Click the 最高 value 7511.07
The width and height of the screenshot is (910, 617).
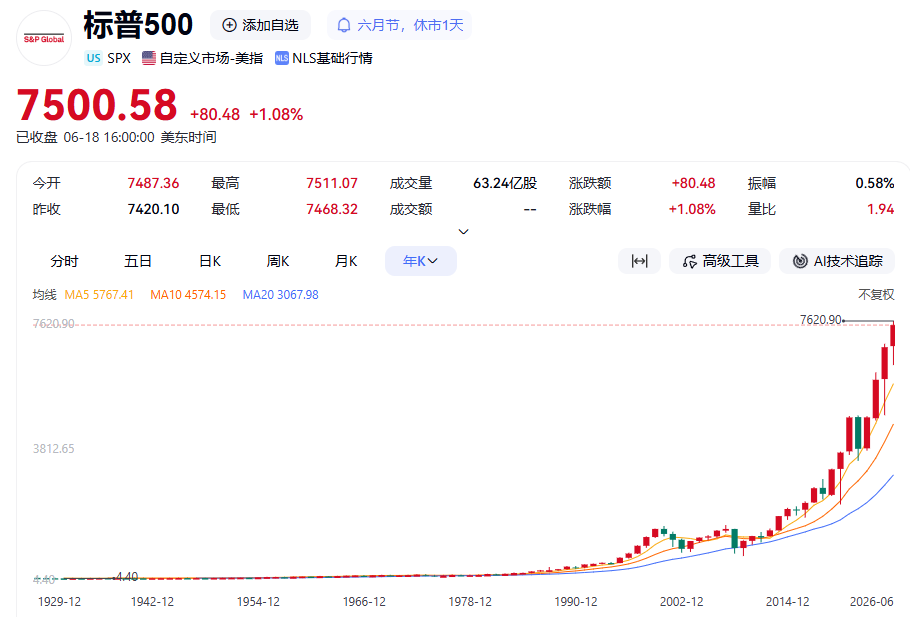[332, 183]
